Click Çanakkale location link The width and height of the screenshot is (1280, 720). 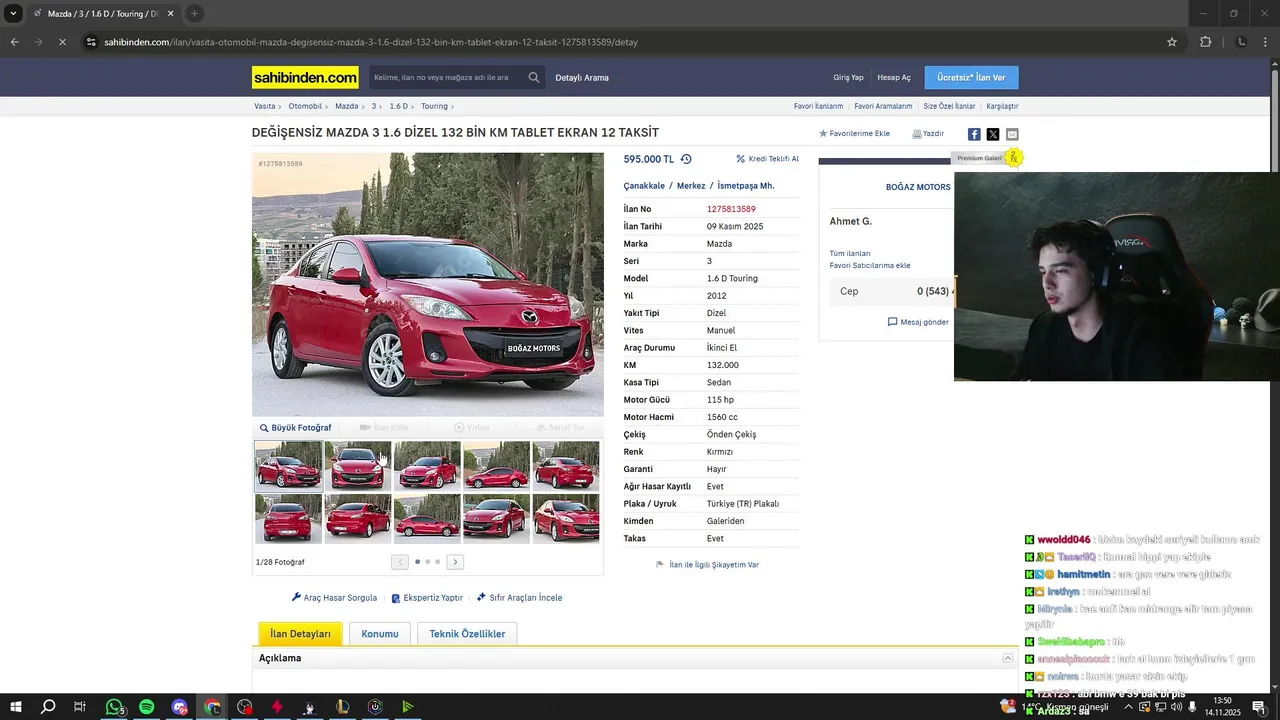pyautogui.click(x=644, y=186)
